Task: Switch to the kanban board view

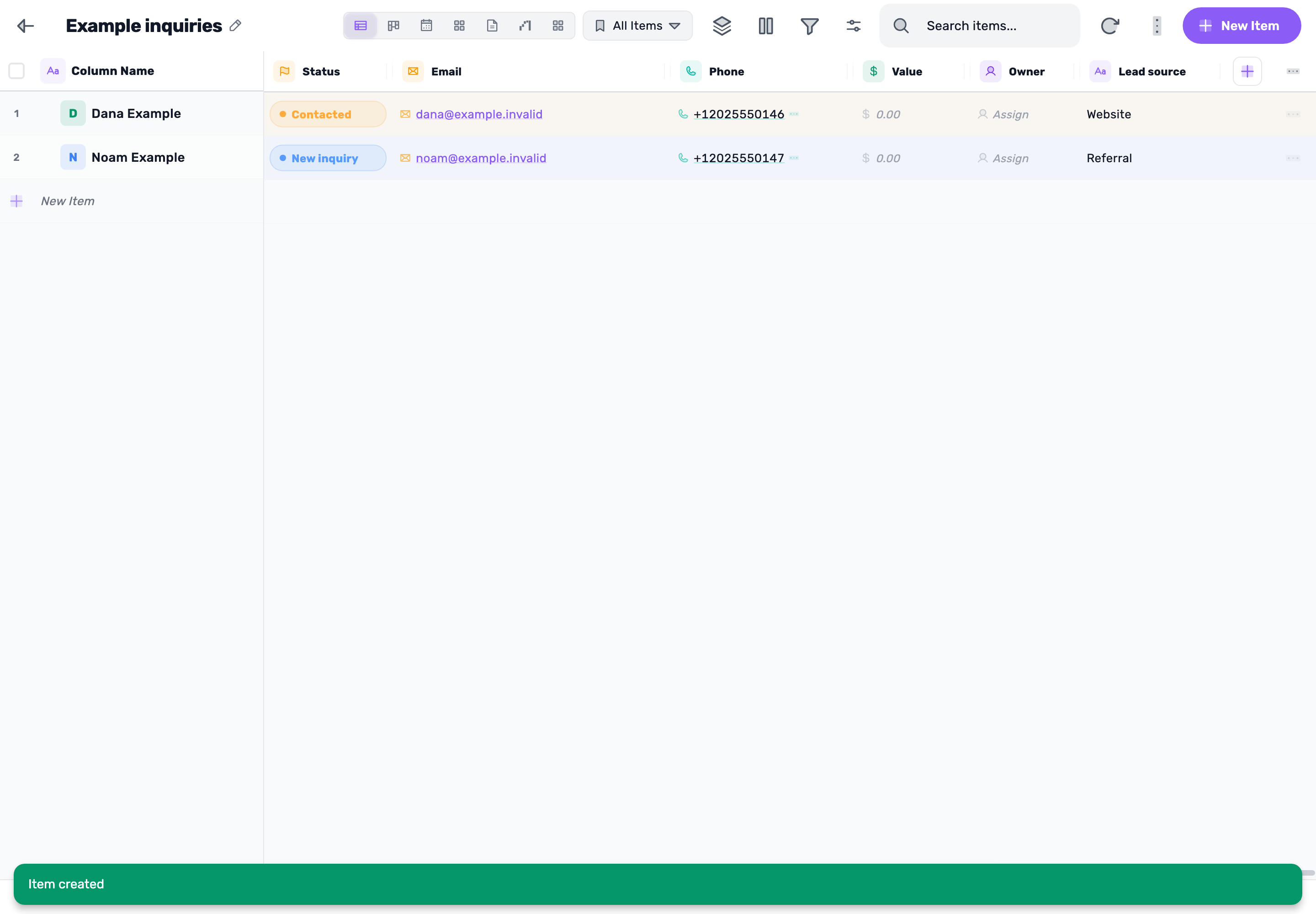Action: click(x=393, y=26)
